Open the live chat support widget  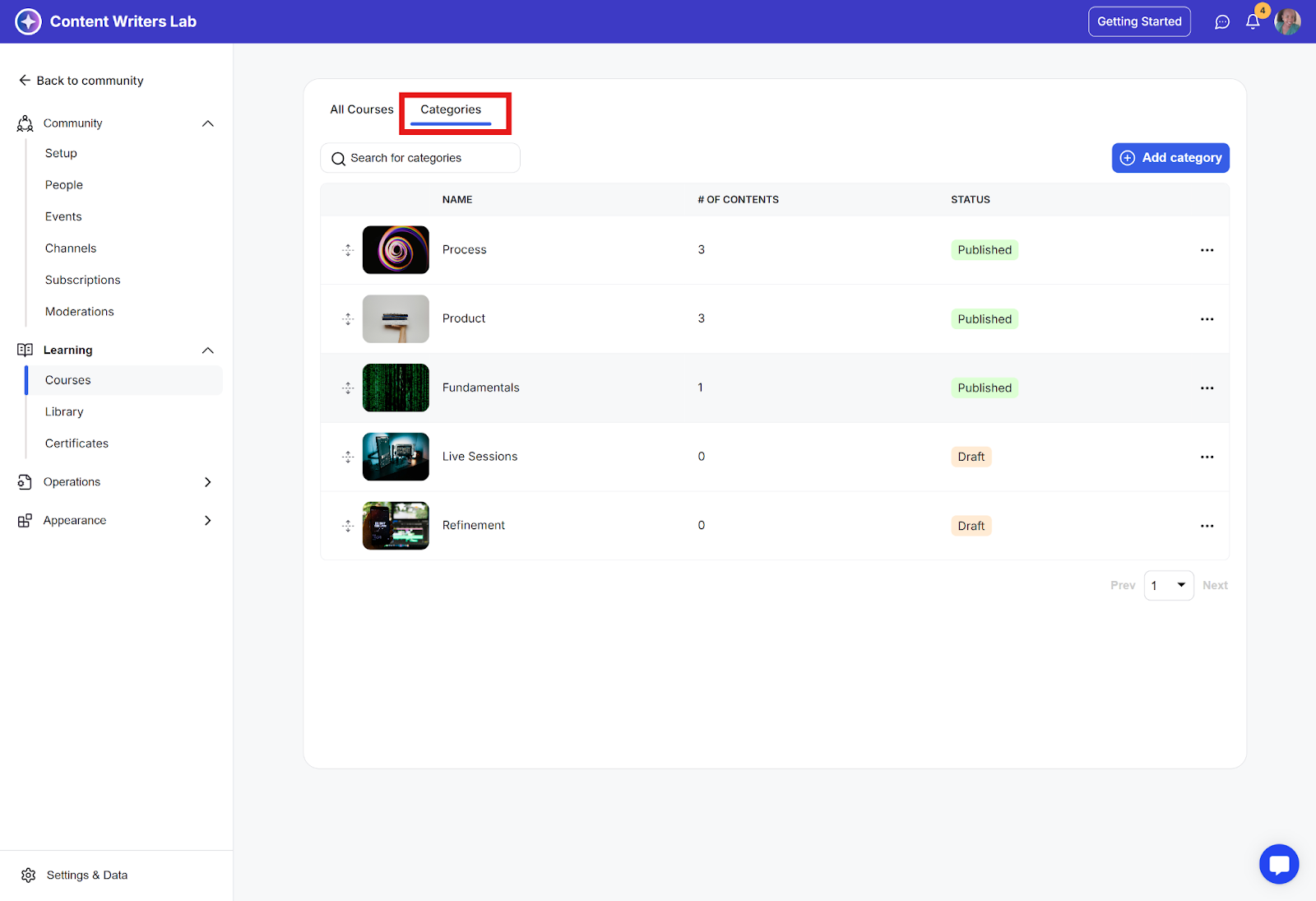[x=1279, y=864]
